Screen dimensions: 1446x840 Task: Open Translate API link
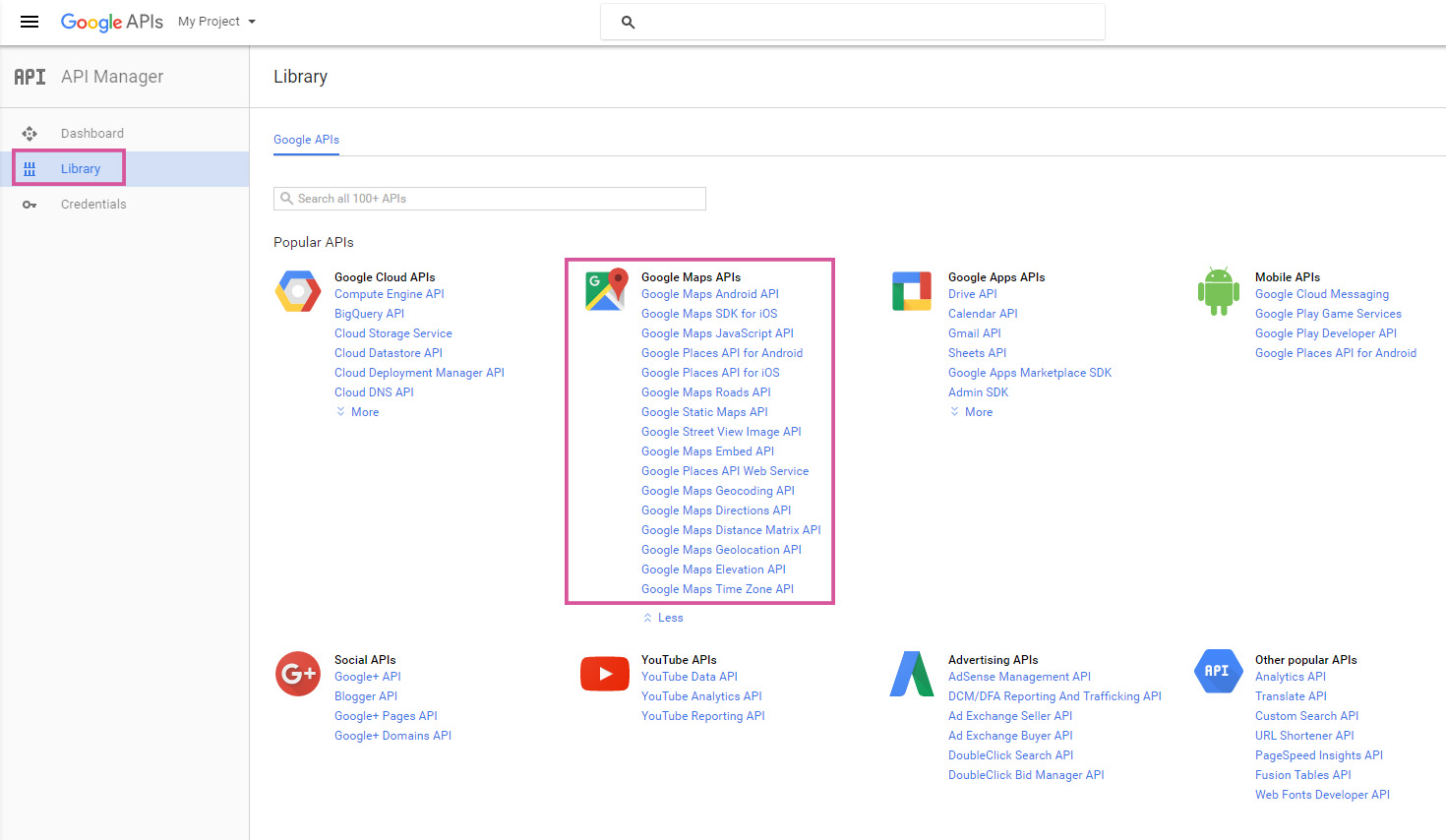pyautogui.click(x=1291, y=696)
